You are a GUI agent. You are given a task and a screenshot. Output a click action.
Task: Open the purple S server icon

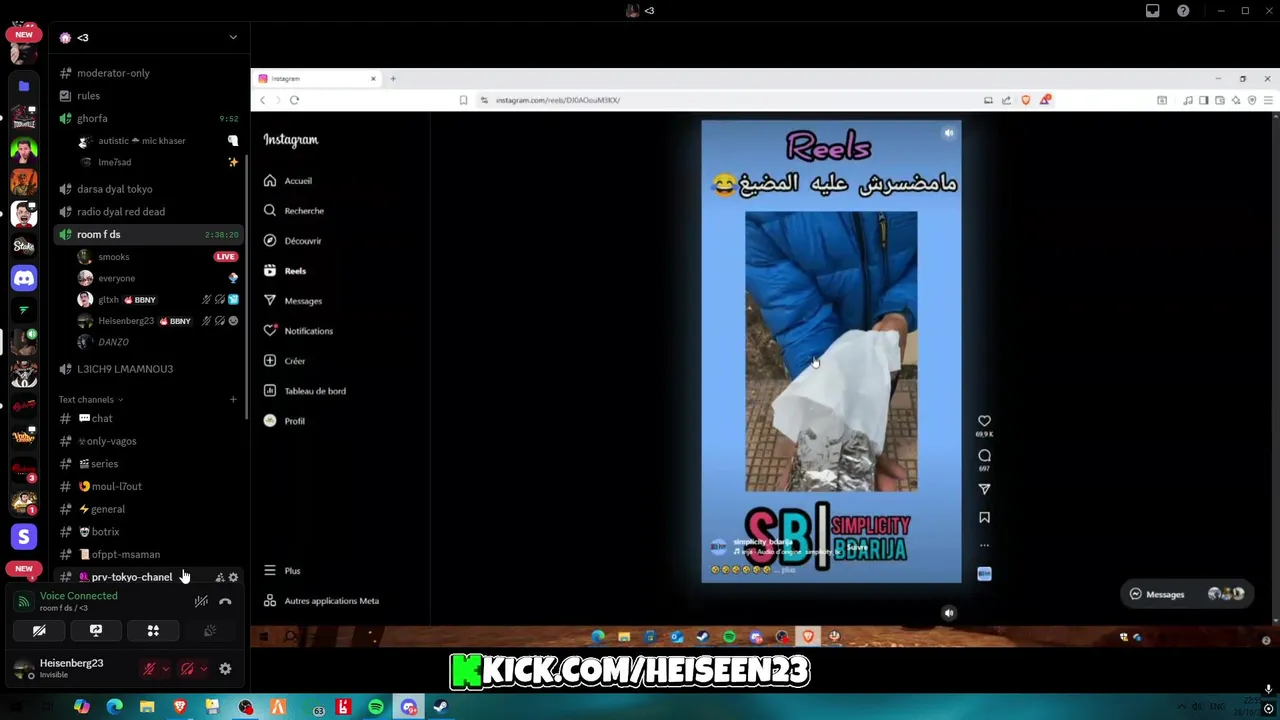(x=24, y=537)
